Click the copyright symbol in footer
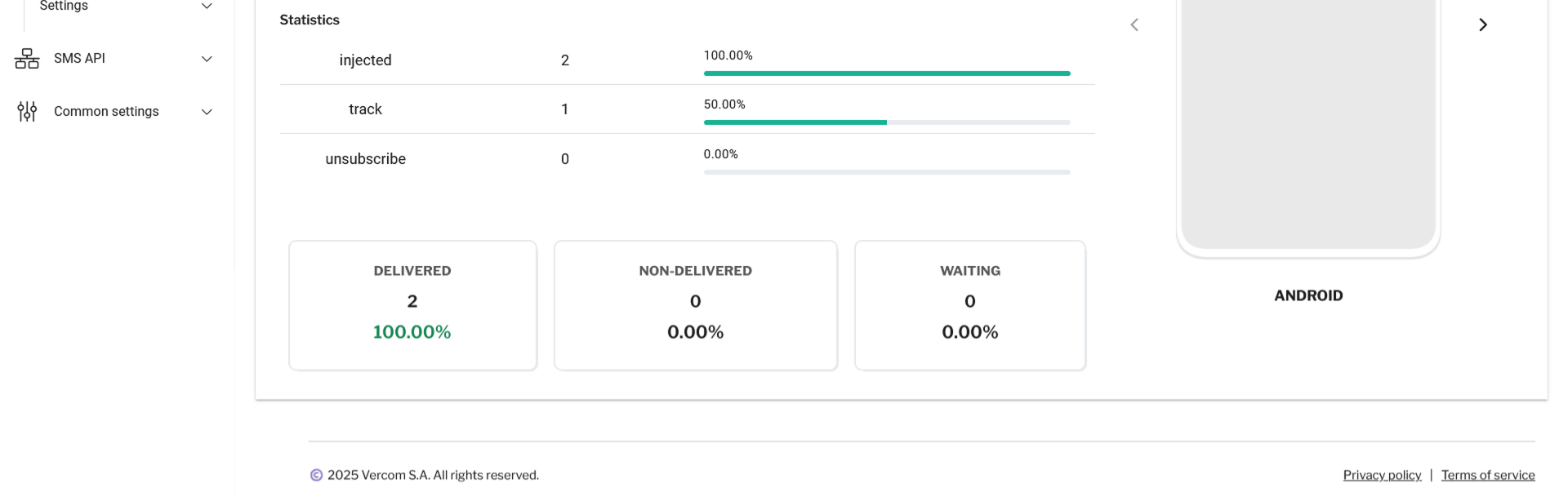1568x501 pixels. tap(316, 475)
